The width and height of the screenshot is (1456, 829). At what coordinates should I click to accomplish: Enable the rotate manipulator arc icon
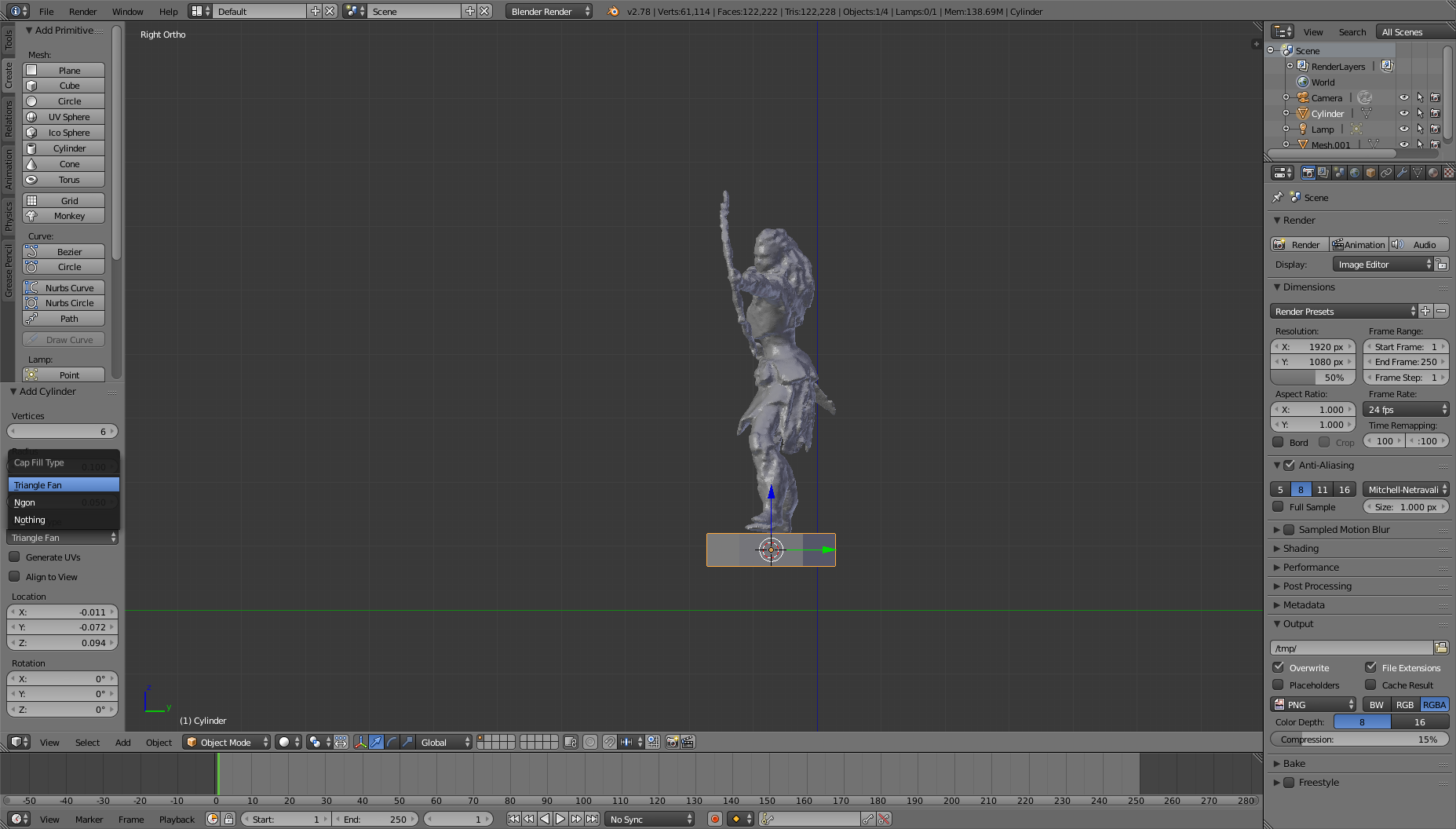pyautogui.click(x=392, y=742)
